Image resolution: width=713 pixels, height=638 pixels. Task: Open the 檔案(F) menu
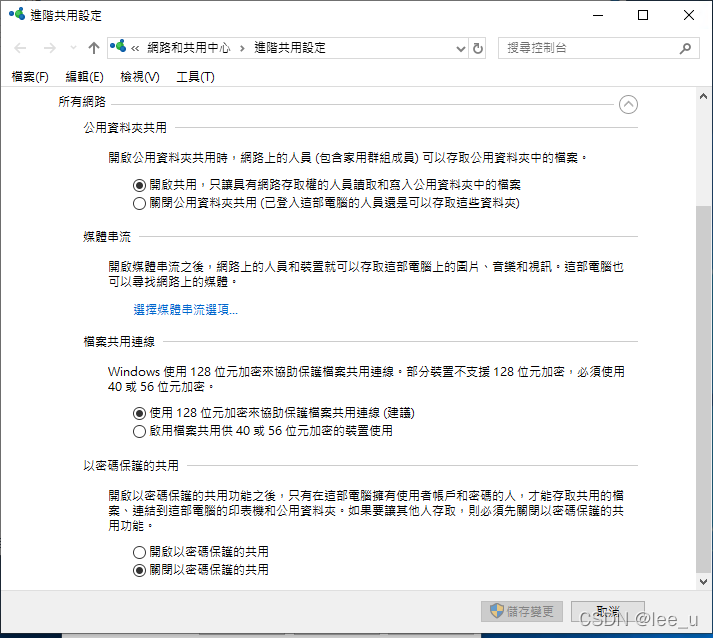click(30, 77)
